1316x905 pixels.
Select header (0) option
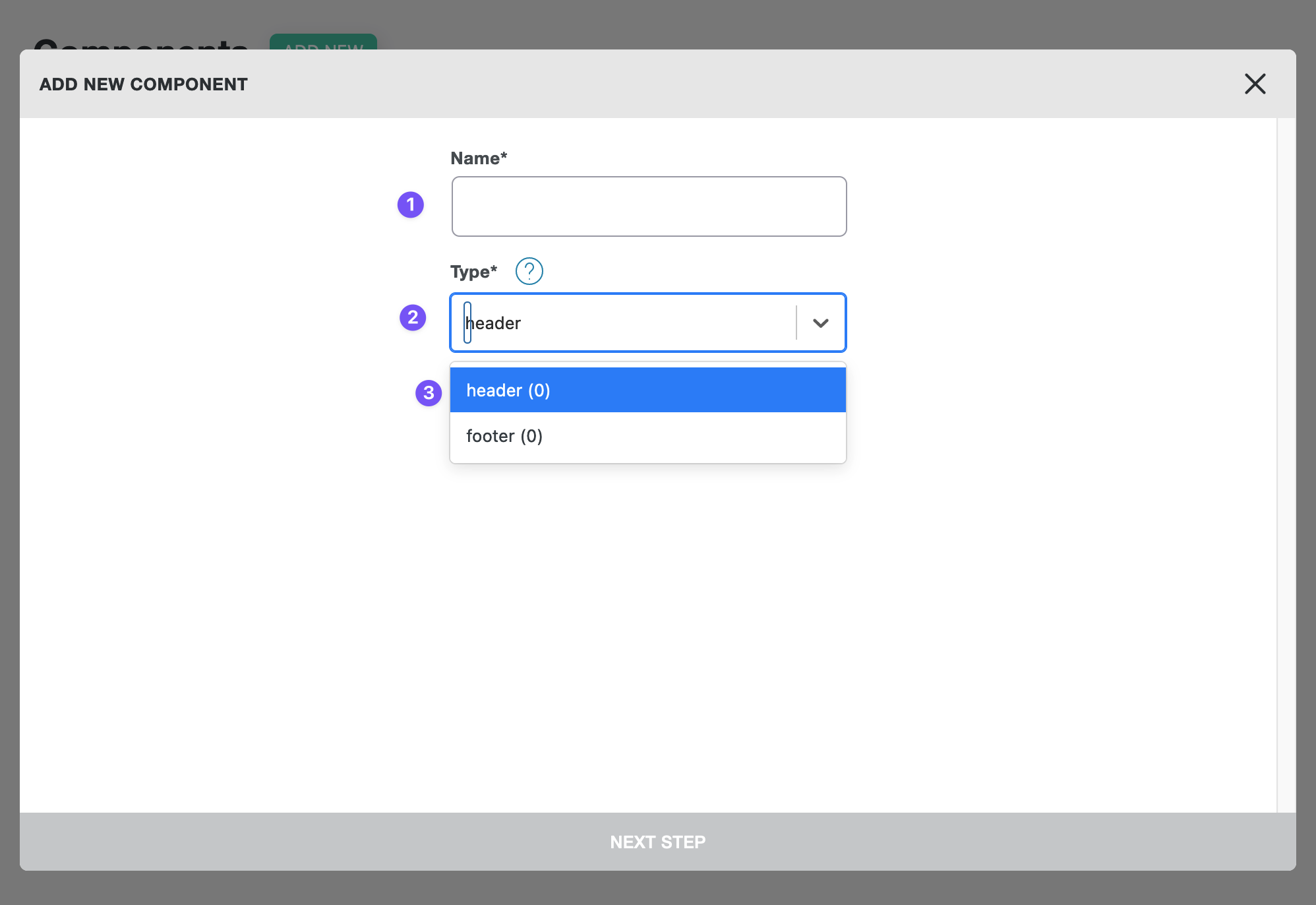[x=649, y=389]
